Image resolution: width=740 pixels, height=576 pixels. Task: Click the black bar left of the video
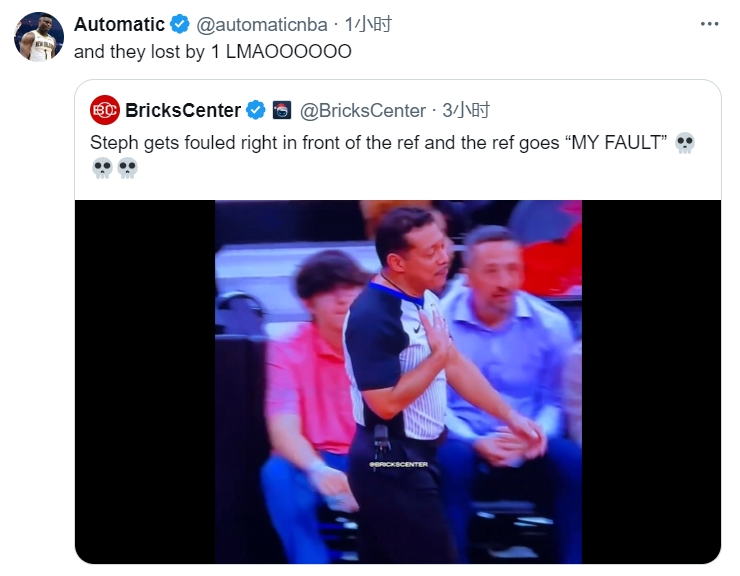pyautogui.click(x=145, y=380)
